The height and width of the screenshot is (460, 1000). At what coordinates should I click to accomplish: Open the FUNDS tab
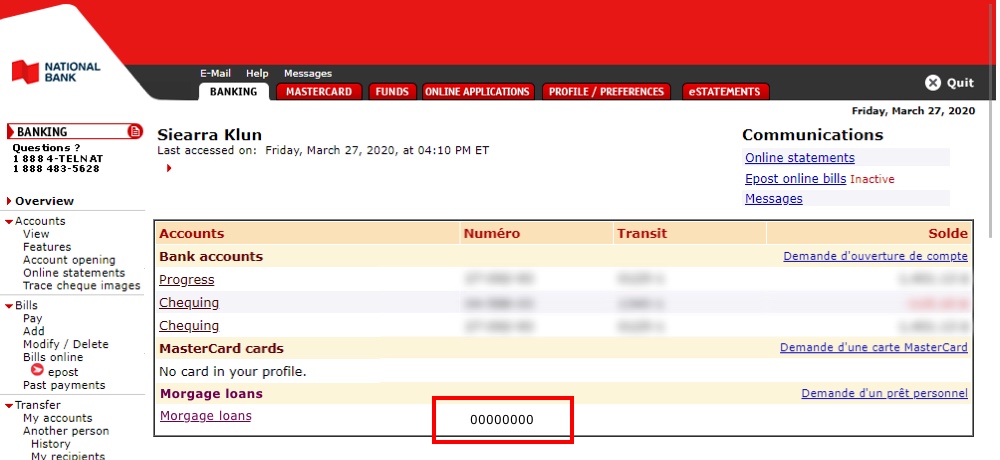pyautogui.click(x=392, y=91)
